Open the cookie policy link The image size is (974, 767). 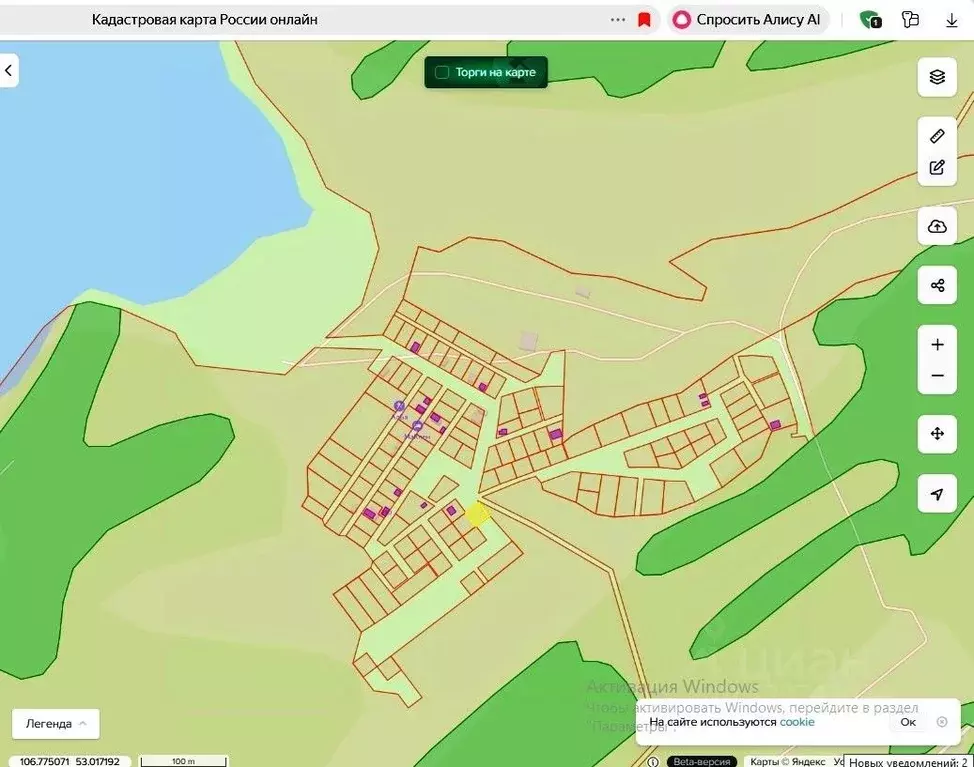click(x=797, y=722)
